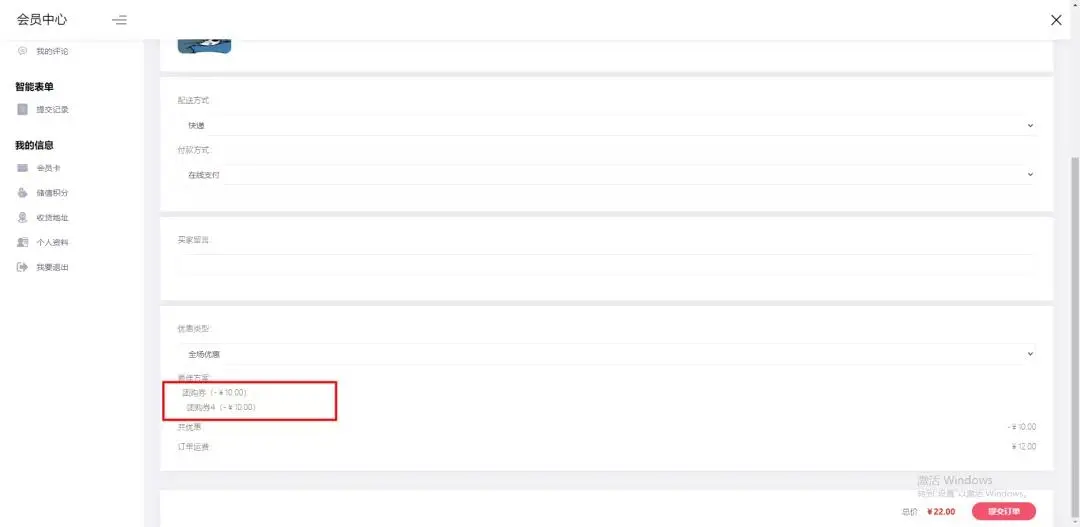Click the 会员卡 card icon
Screen dimensions: 1080x527
tap(22, 168)
